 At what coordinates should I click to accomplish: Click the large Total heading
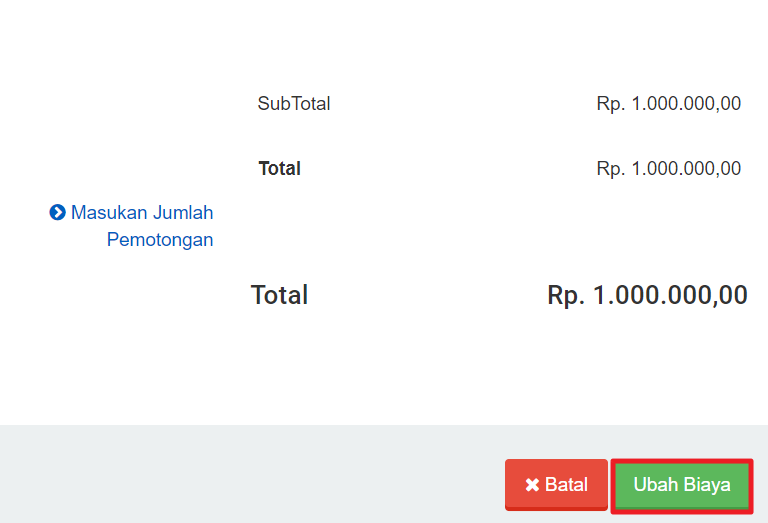[x=279, y=295]
